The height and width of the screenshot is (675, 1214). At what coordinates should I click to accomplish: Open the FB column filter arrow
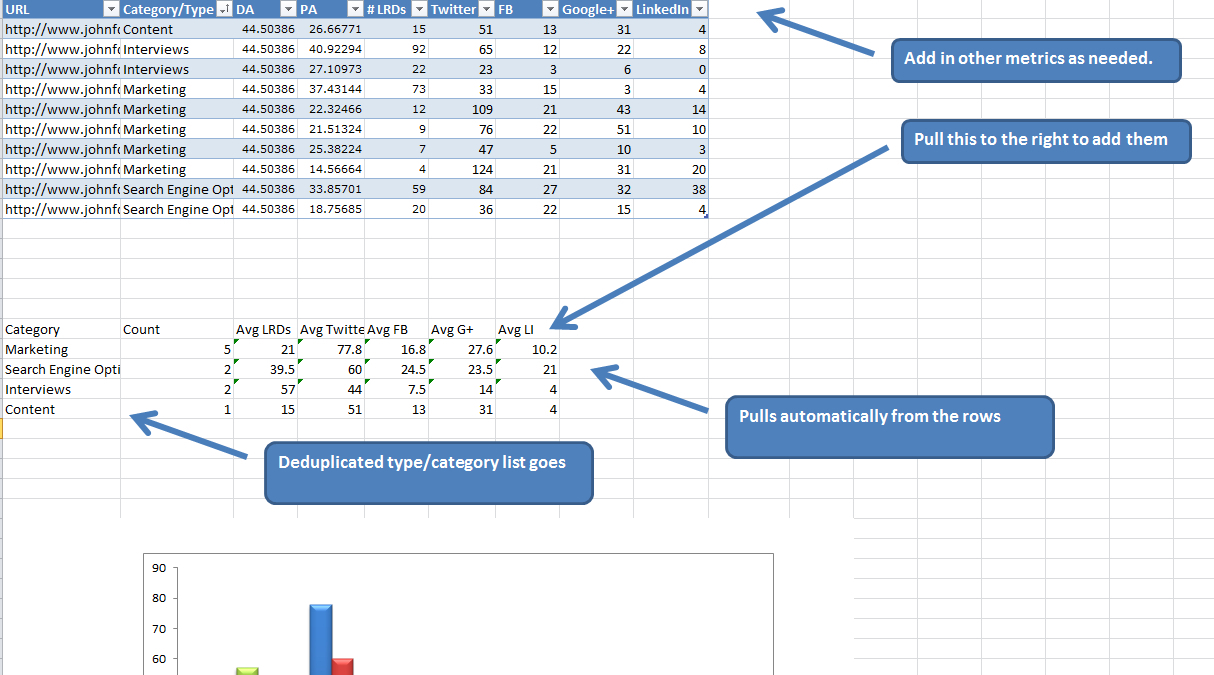point(549,9)
